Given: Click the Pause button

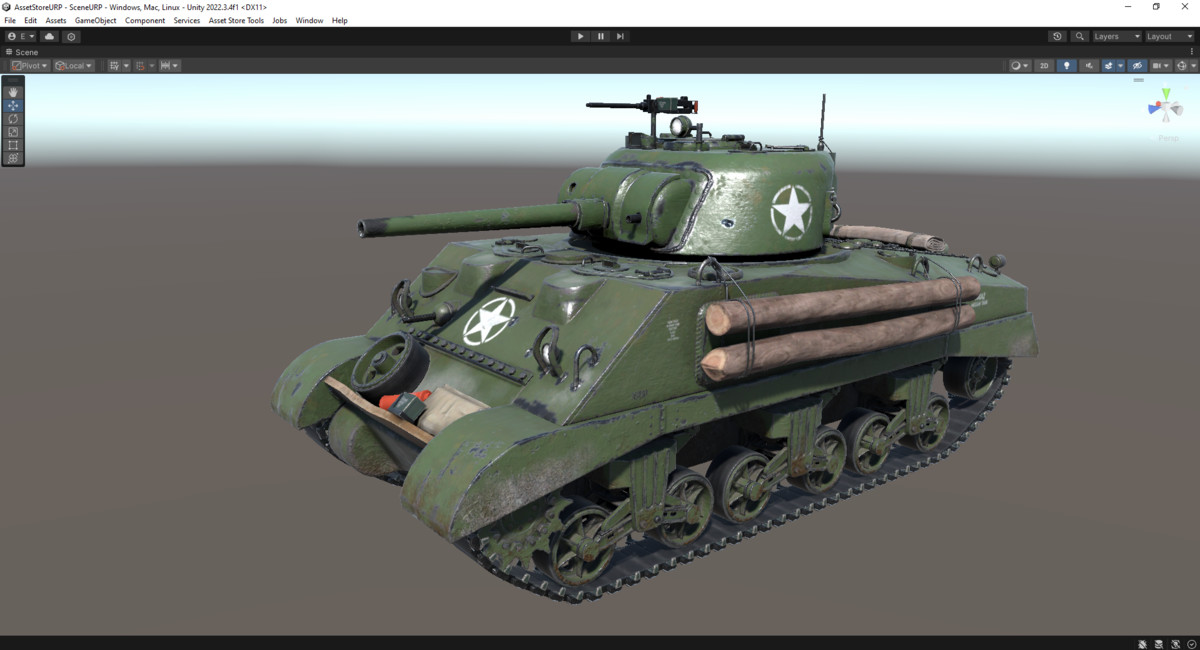Looking at the screenshot, I should 600,36.
